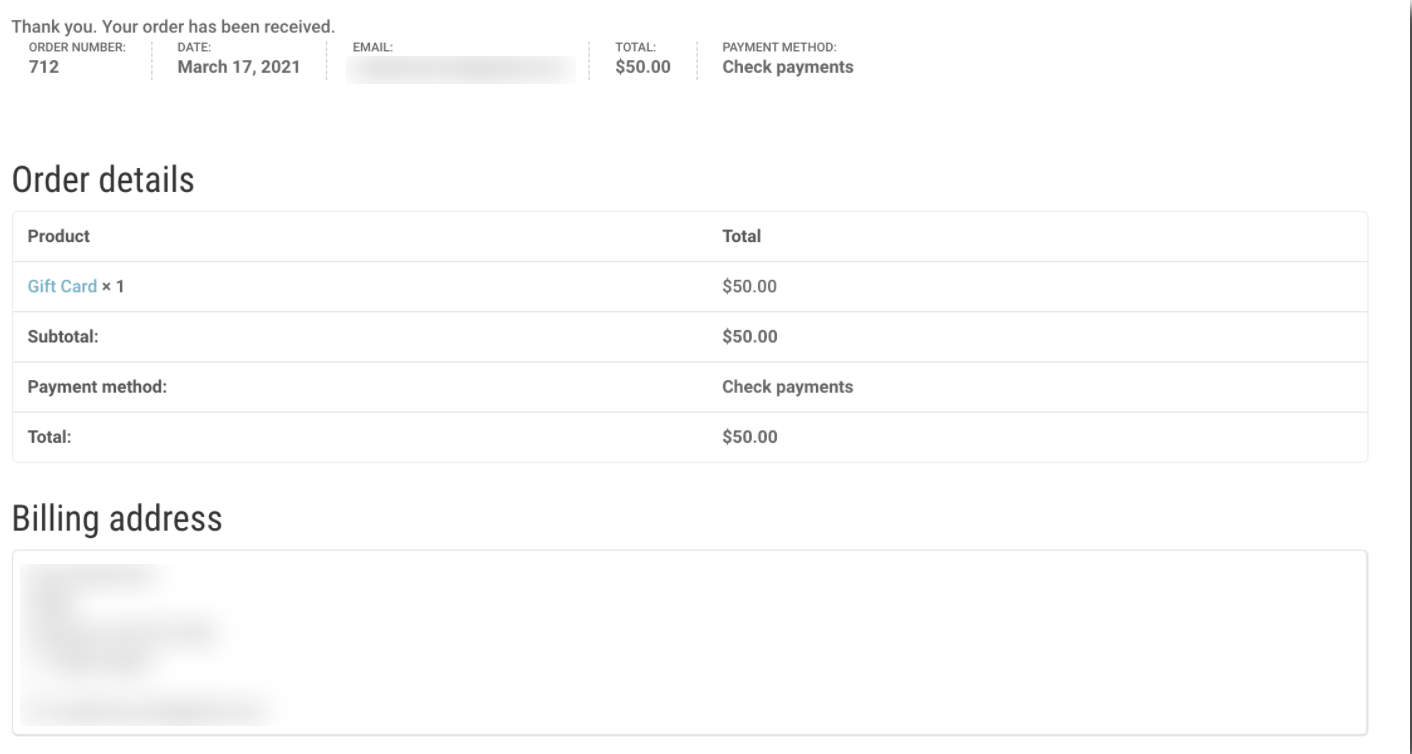This screenshot has width=1412, height=754.
Task: Click the Order details heading
Action: point(78,172)
